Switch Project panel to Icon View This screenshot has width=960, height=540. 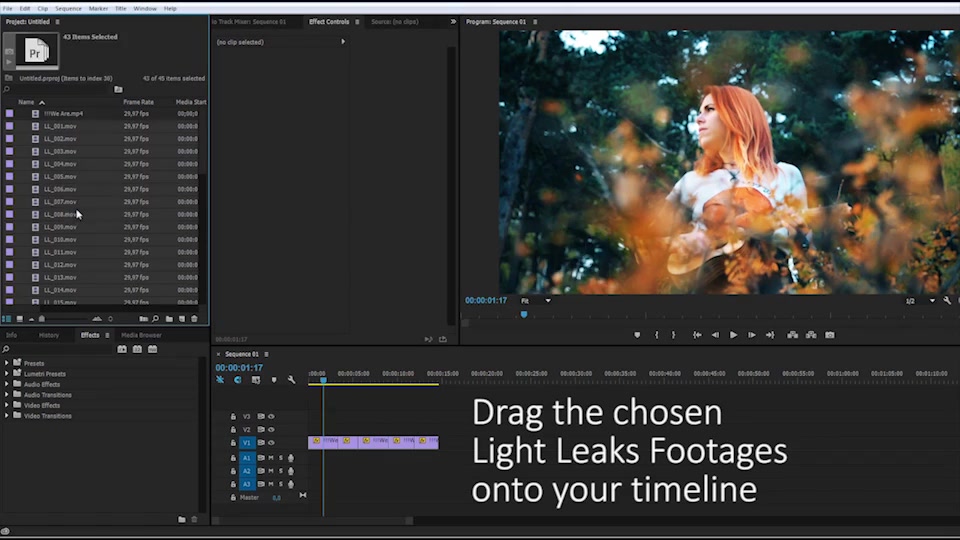[20, 319]
